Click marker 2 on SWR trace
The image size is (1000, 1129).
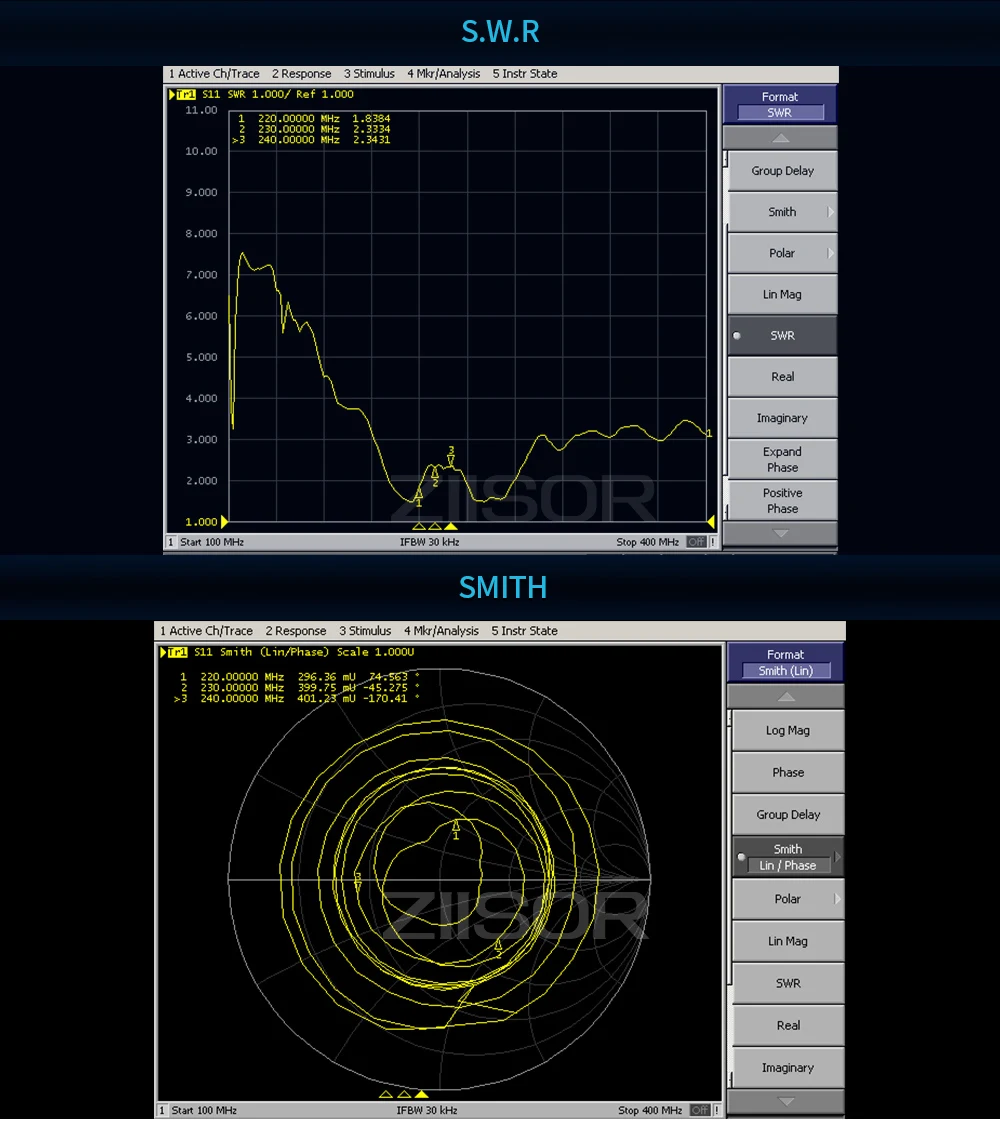click(x=435, y=475)
